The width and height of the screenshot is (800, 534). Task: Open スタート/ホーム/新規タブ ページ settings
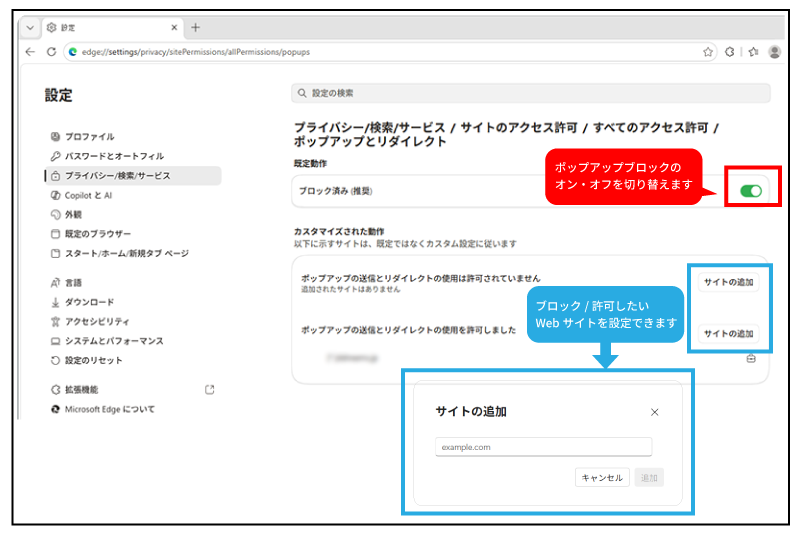(x=133, y=253)
